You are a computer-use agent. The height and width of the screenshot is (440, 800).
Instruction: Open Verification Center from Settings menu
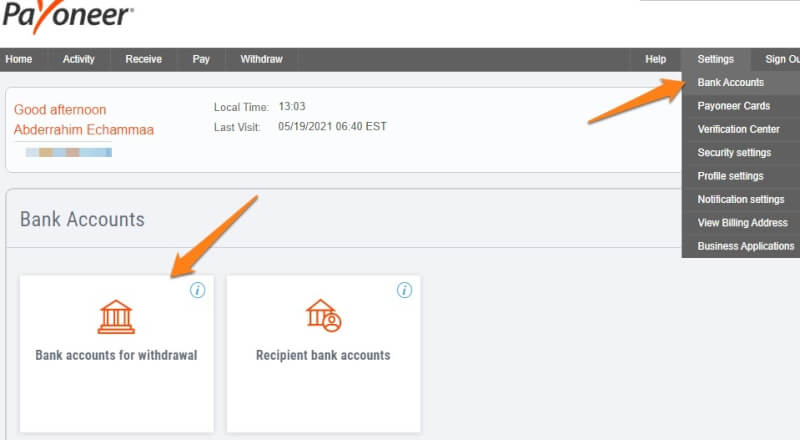(741, 130)
